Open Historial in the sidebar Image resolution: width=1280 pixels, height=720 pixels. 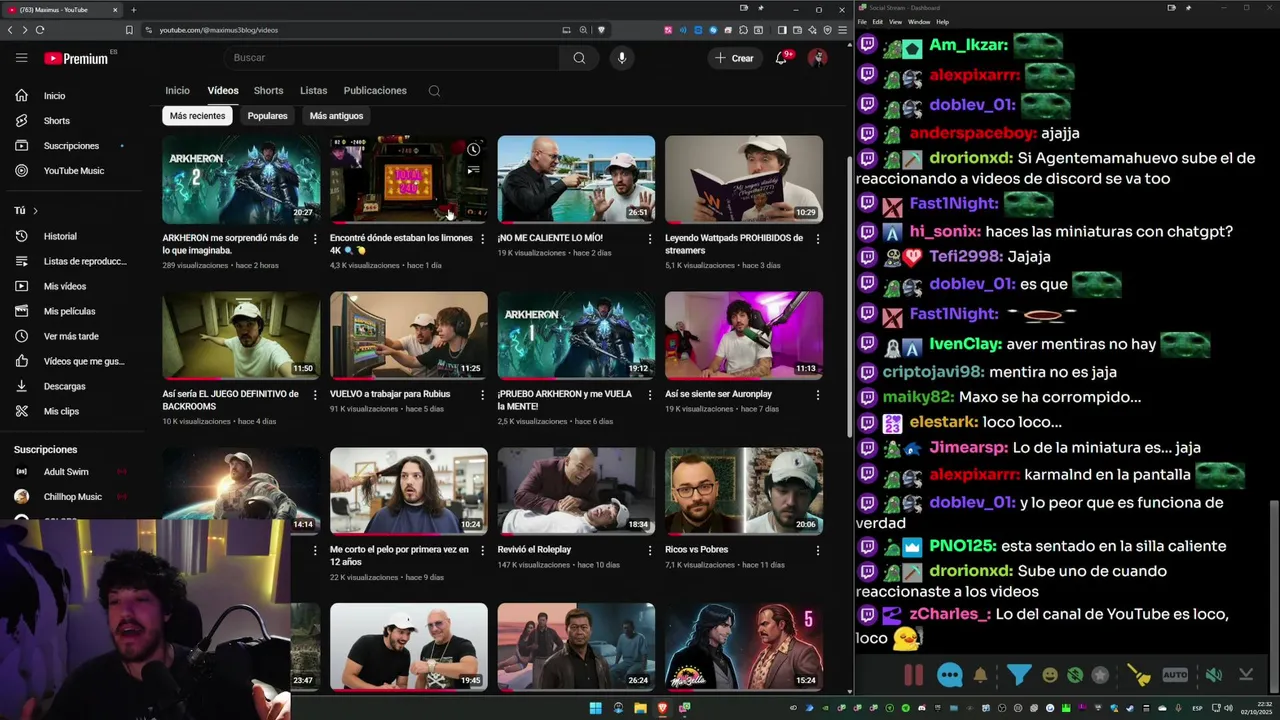pos(60,237)
